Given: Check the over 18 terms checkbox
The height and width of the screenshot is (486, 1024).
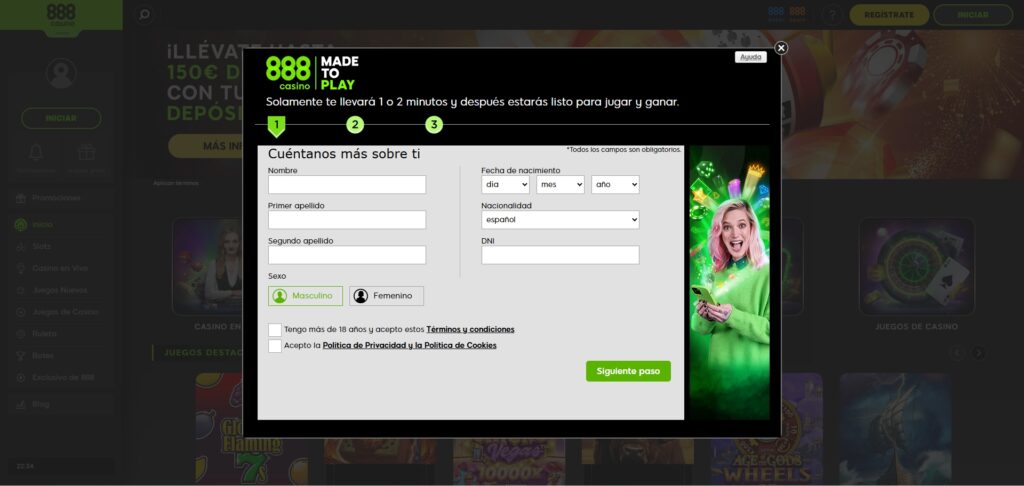Looking at the screenshot, I should click(275, 330).
